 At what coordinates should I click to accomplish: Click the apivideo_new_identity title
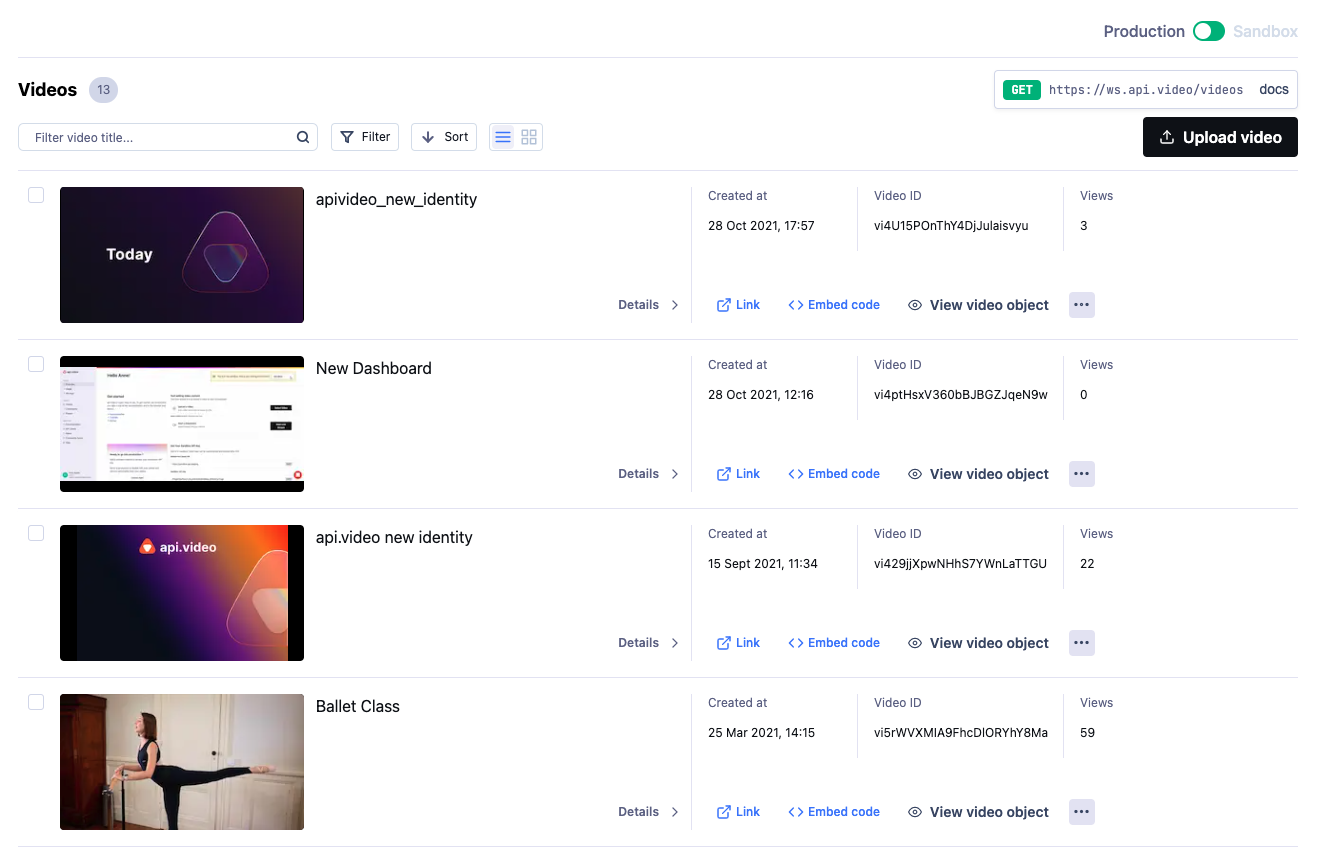pyautogui.click(x=396, y=200)
